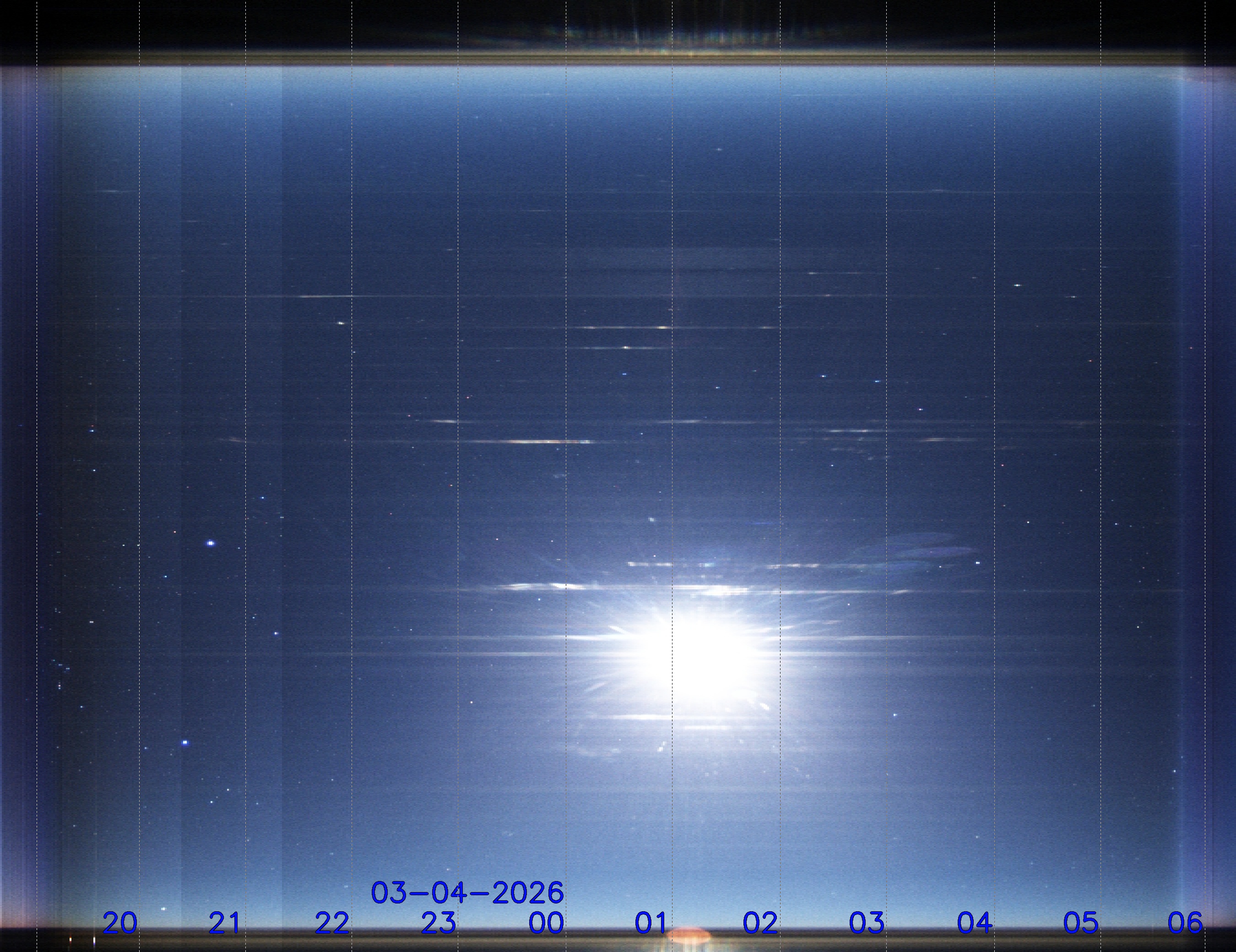1236x952 pixels.
Task: Select the 22 hour marker
Action: (331, 923)
